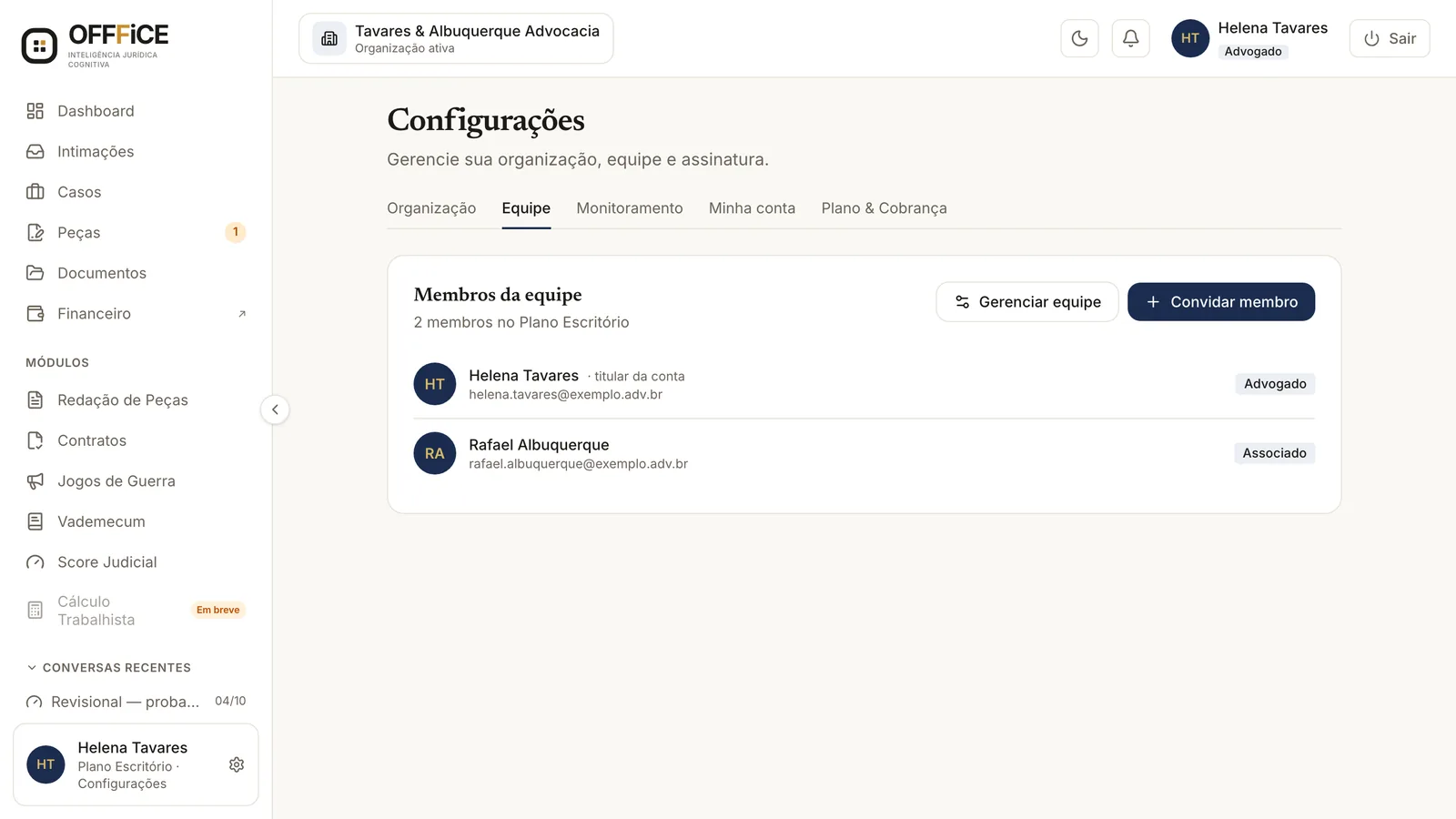Click the Sair logout button
The width and height of the screenshot is (1456, 819).
click(1390, 38)
